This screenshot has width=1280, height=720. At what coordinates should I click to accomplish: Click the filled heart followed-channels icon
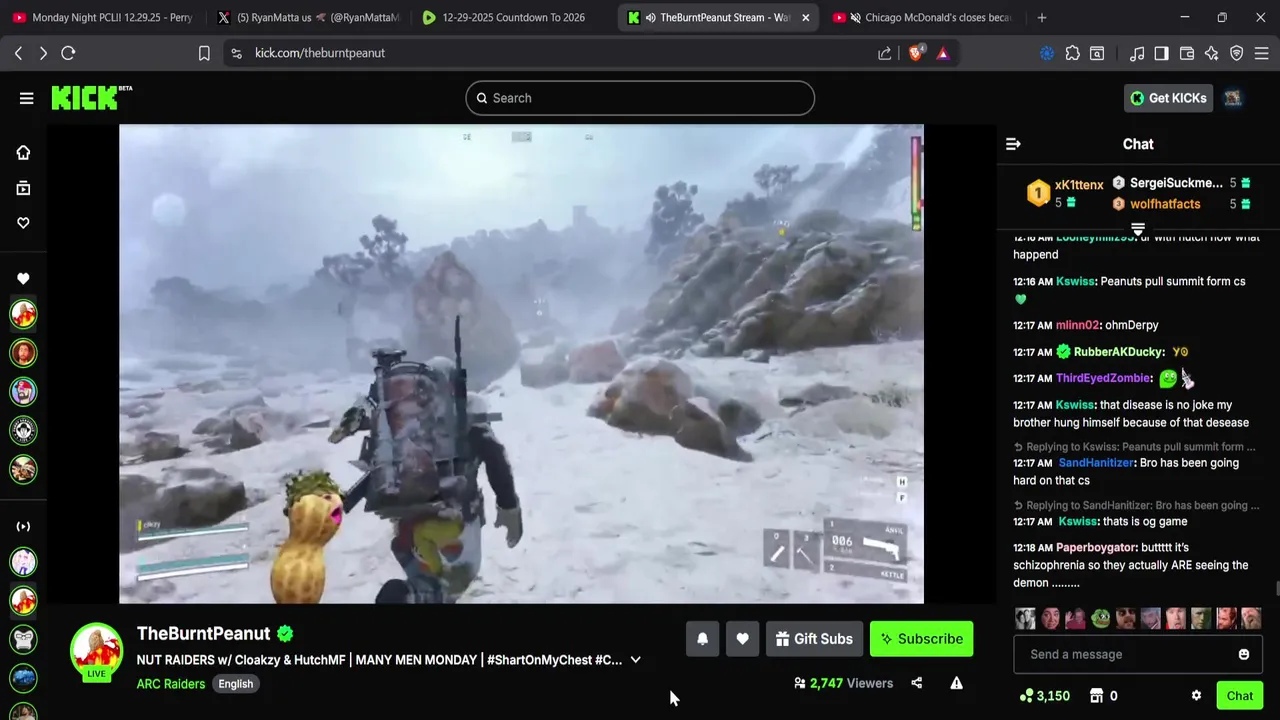pyautogui.click(x=23, y=278)
